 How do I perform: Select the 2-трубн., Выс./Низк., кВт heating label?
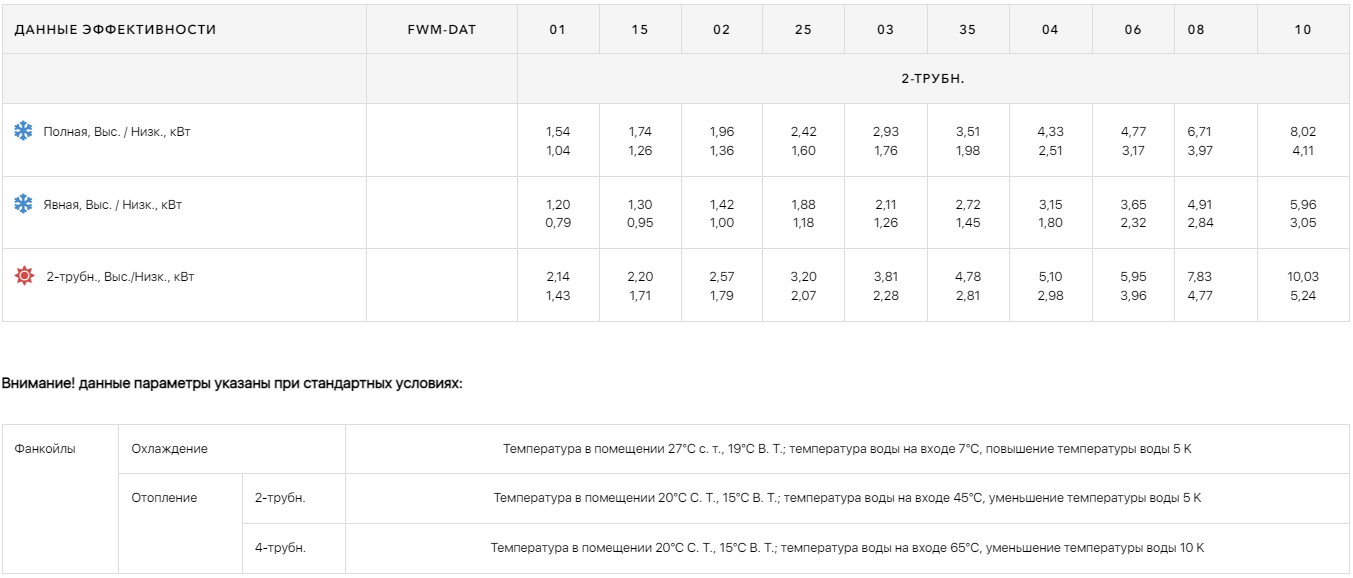click(120, 277)
